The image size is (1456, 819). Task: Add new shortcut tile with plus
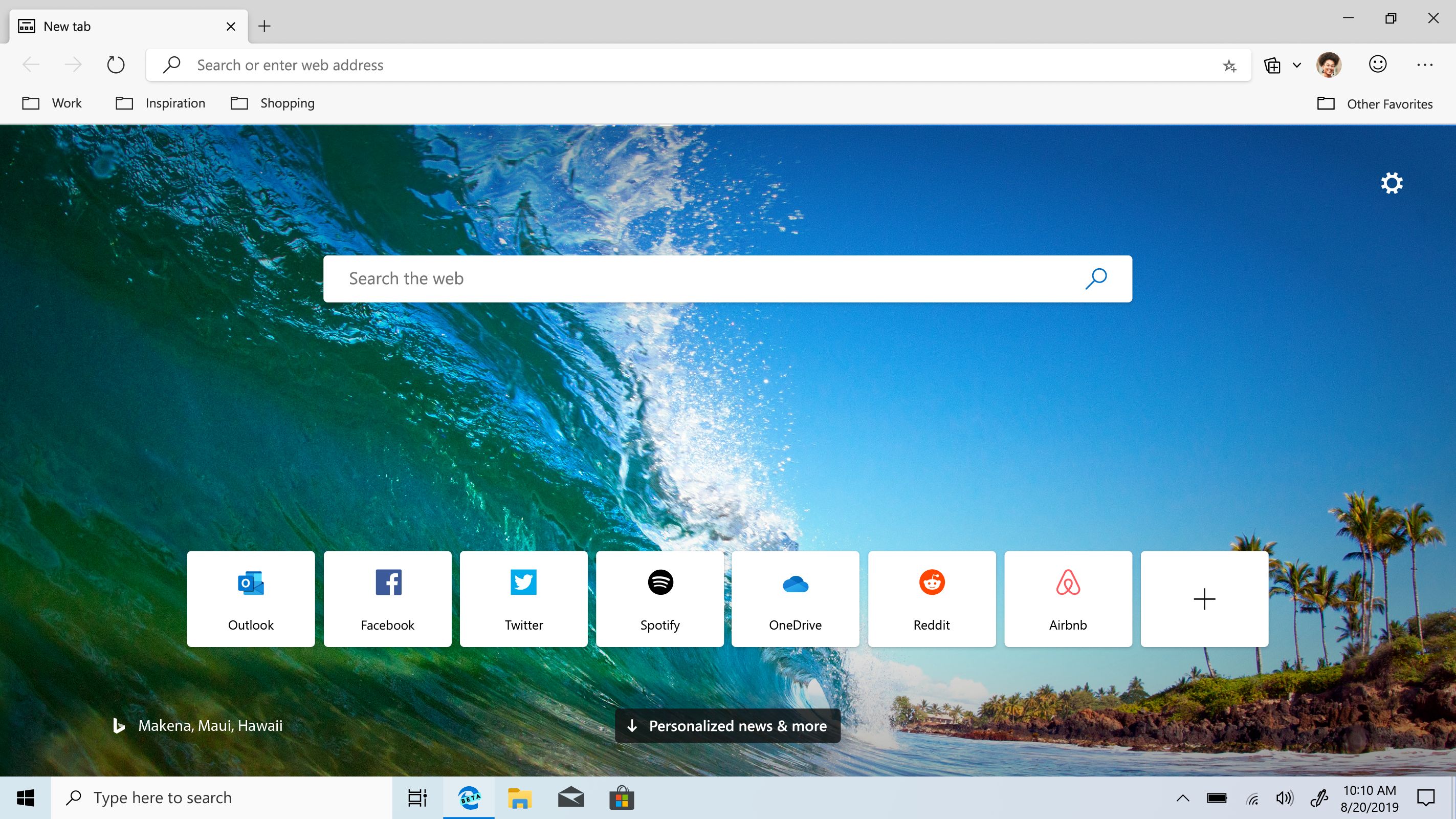coord(1204,598)
